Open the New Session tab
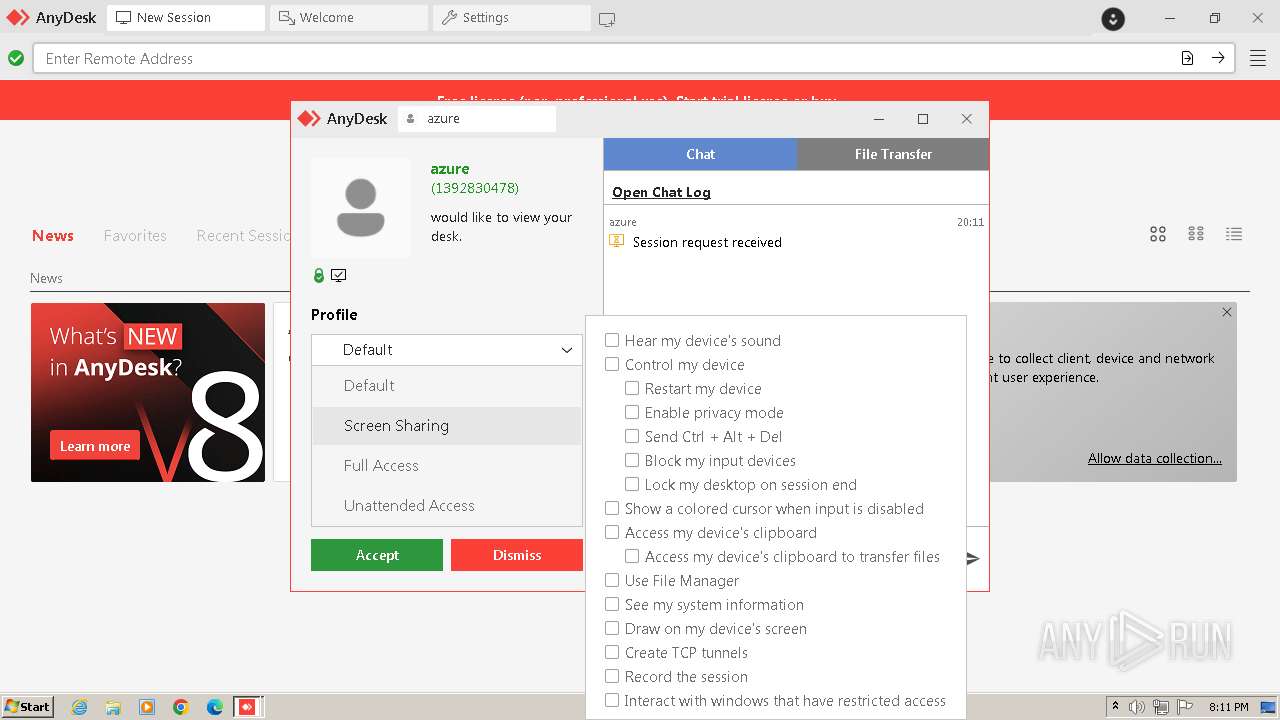1280x720 pixels. [x=186, y=18]
